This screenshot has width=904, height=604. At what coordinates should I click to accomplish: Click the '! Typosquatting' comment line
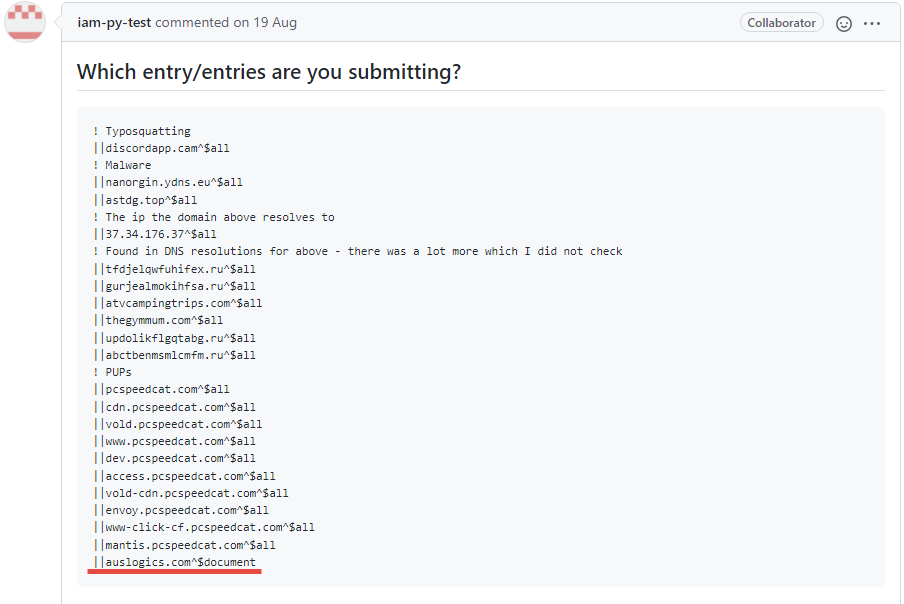(x=142, y=131)
